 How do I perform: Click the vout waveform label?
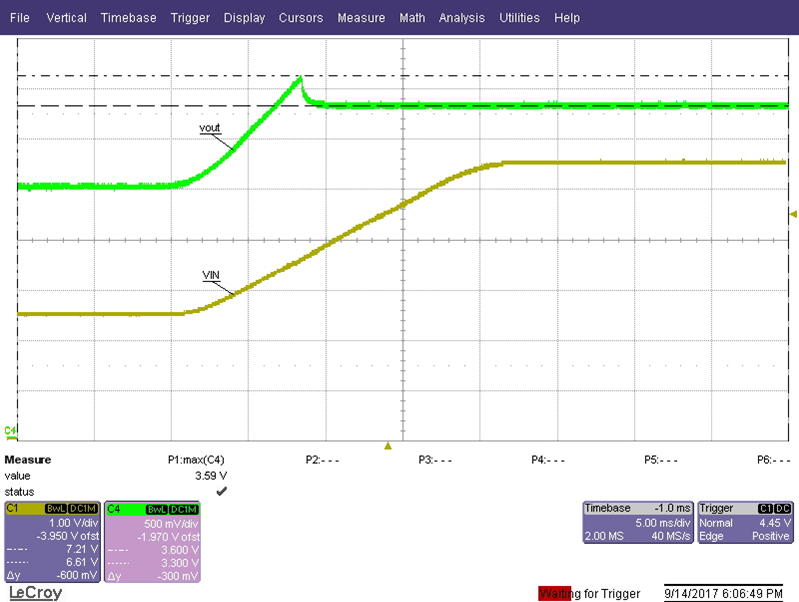pyautogui.click(x=209, y=127)
